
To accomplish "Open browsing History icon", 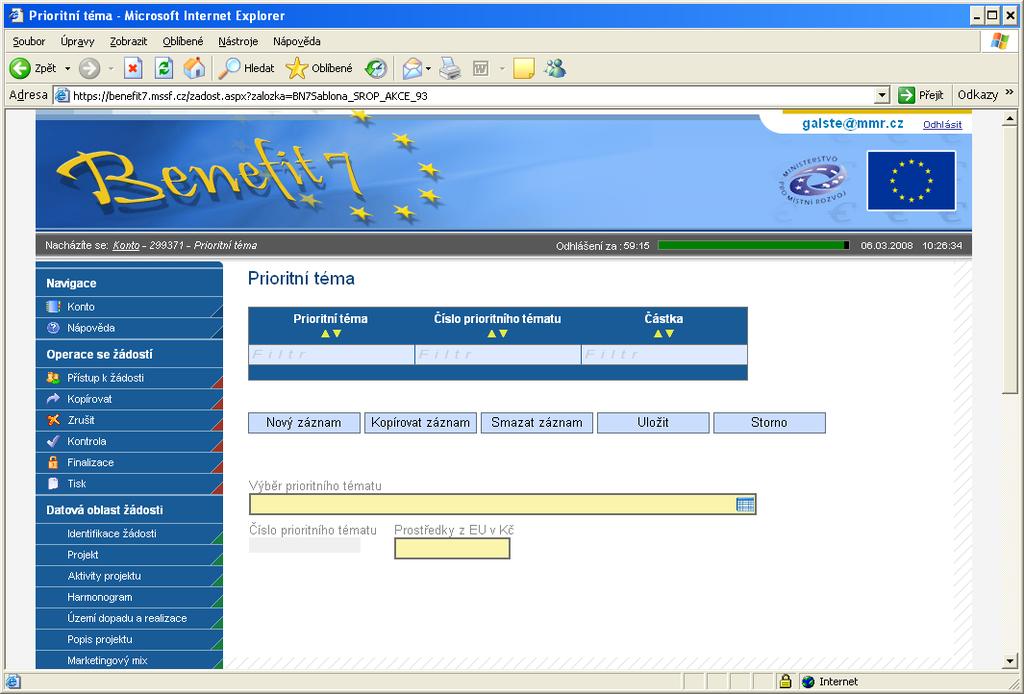I will click(376, 68).
